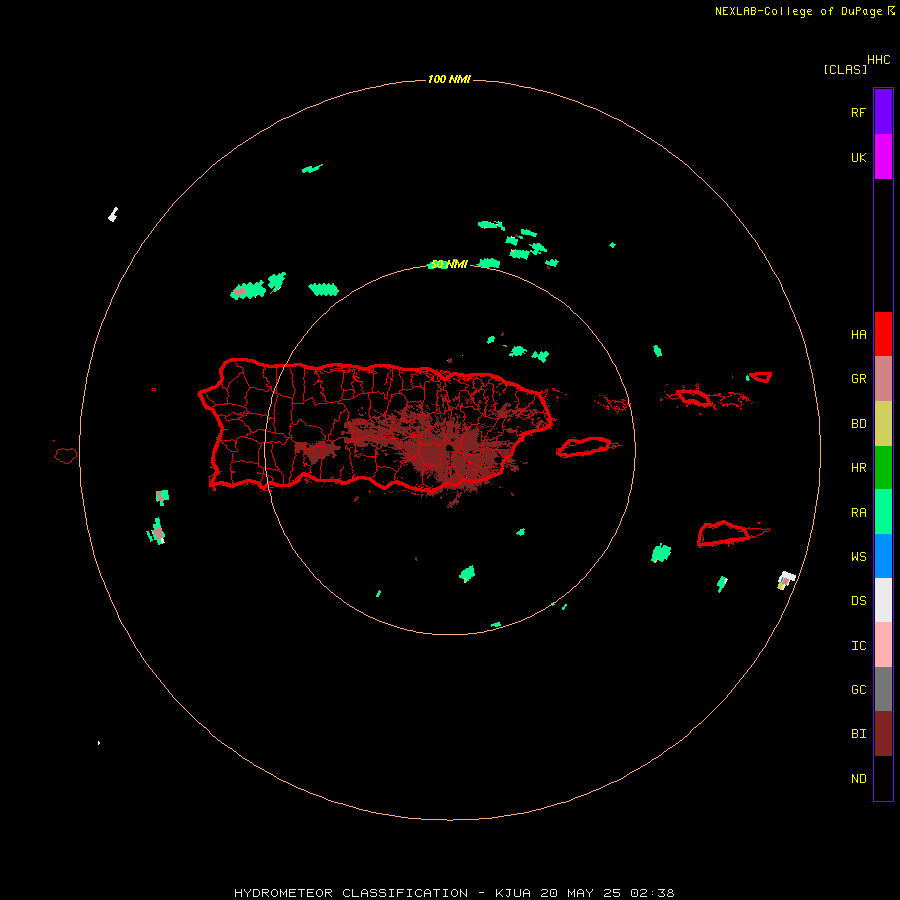Viewport: 900px width, 900px height.
Task: Pick the bright green RA legend swatch
Action: point(883,512)
